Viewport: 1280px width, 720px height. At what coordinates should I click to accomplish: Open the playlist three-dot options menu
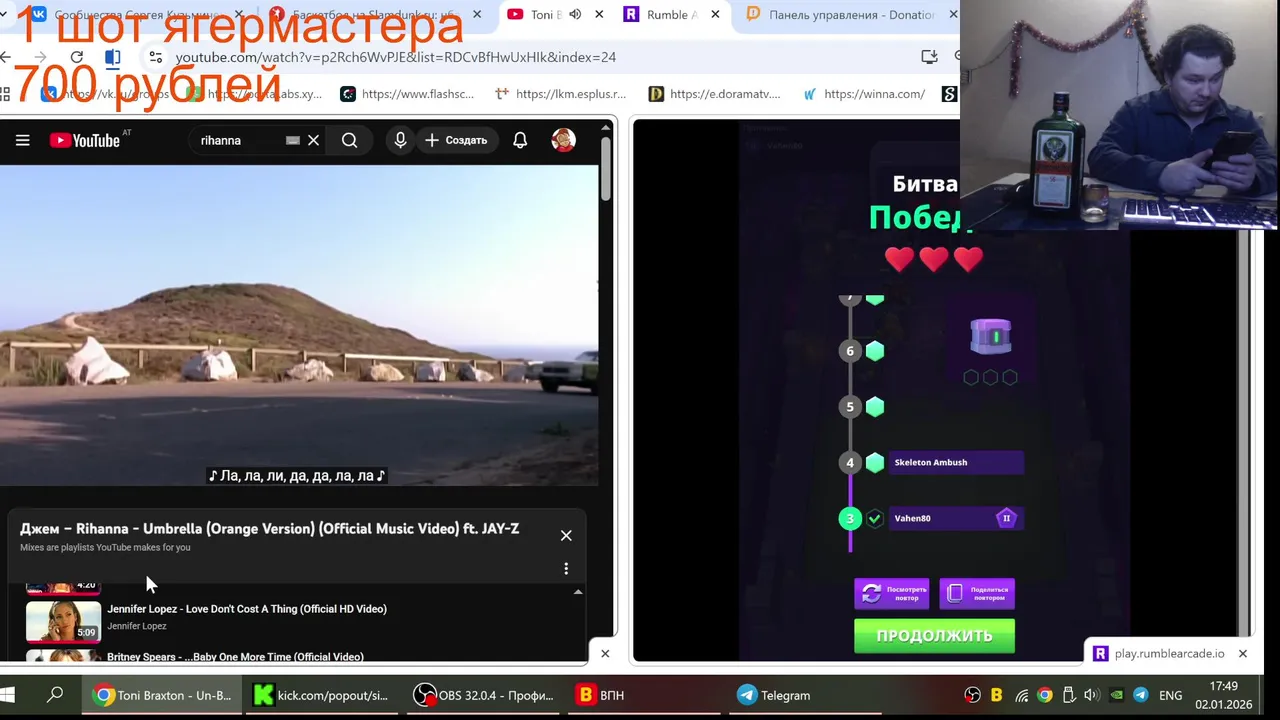point(566,568)
